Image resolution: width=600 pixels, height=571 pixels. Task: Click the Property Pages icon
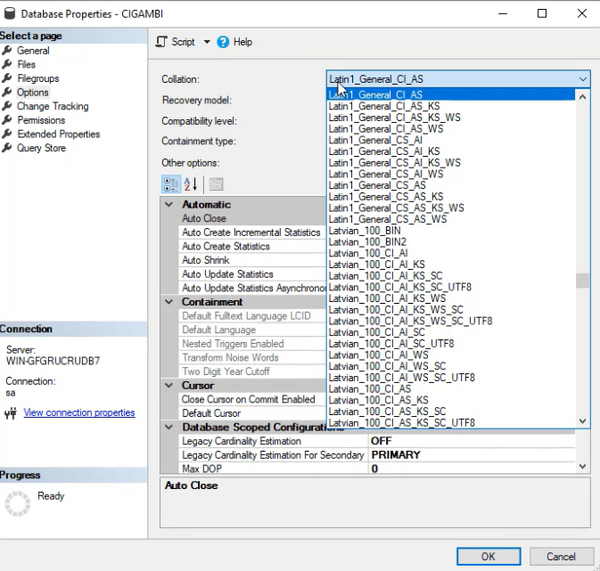tap(216, 184)
